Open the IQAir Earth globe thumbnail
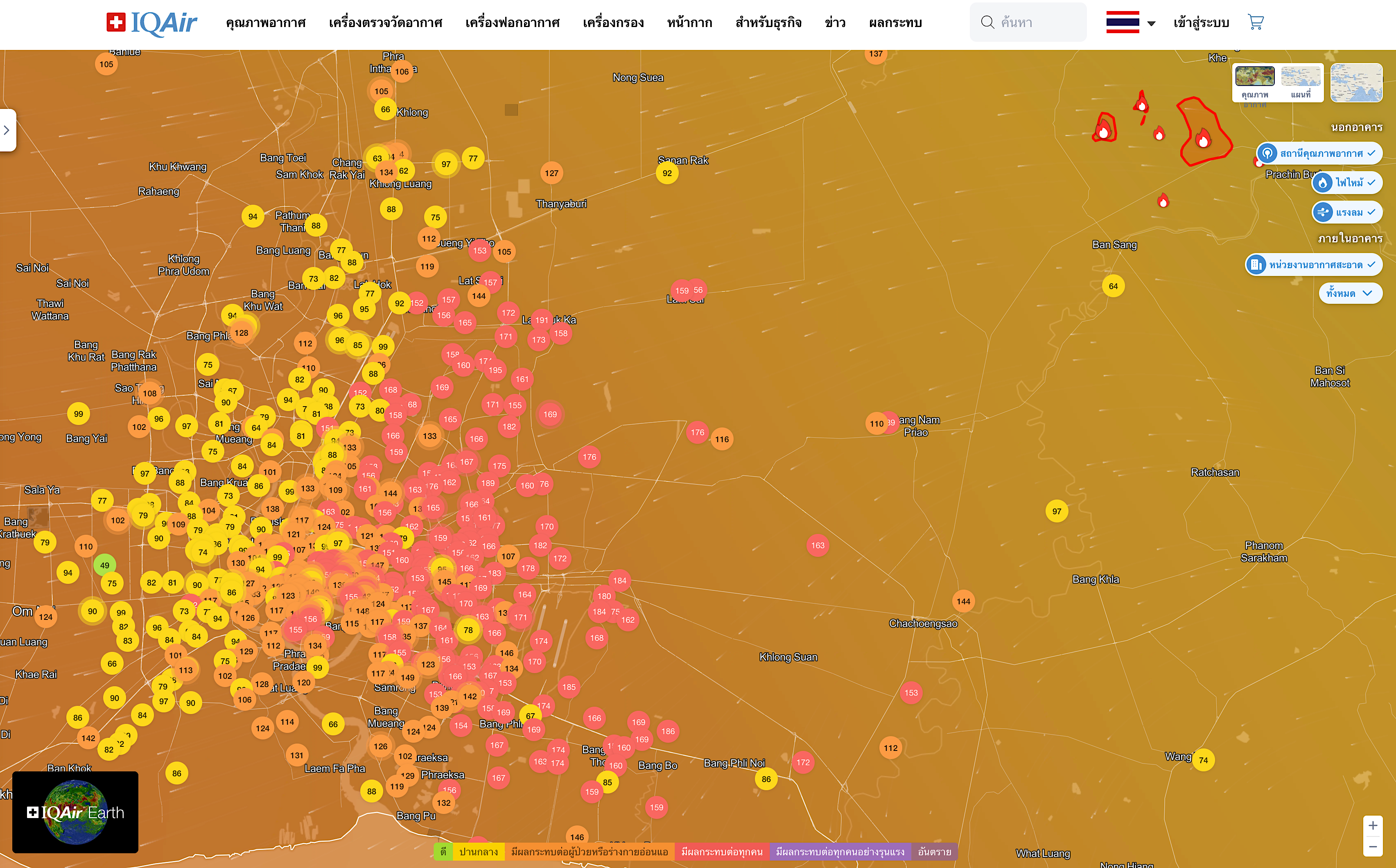1396x868 pixels. point(75,812)
